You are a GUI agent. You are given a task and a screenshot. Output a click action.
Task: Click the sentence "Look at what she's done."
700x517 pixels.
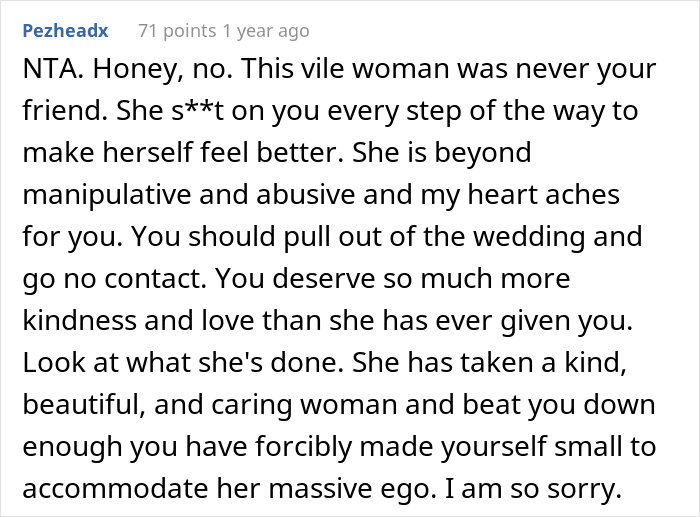pos(183,363)
